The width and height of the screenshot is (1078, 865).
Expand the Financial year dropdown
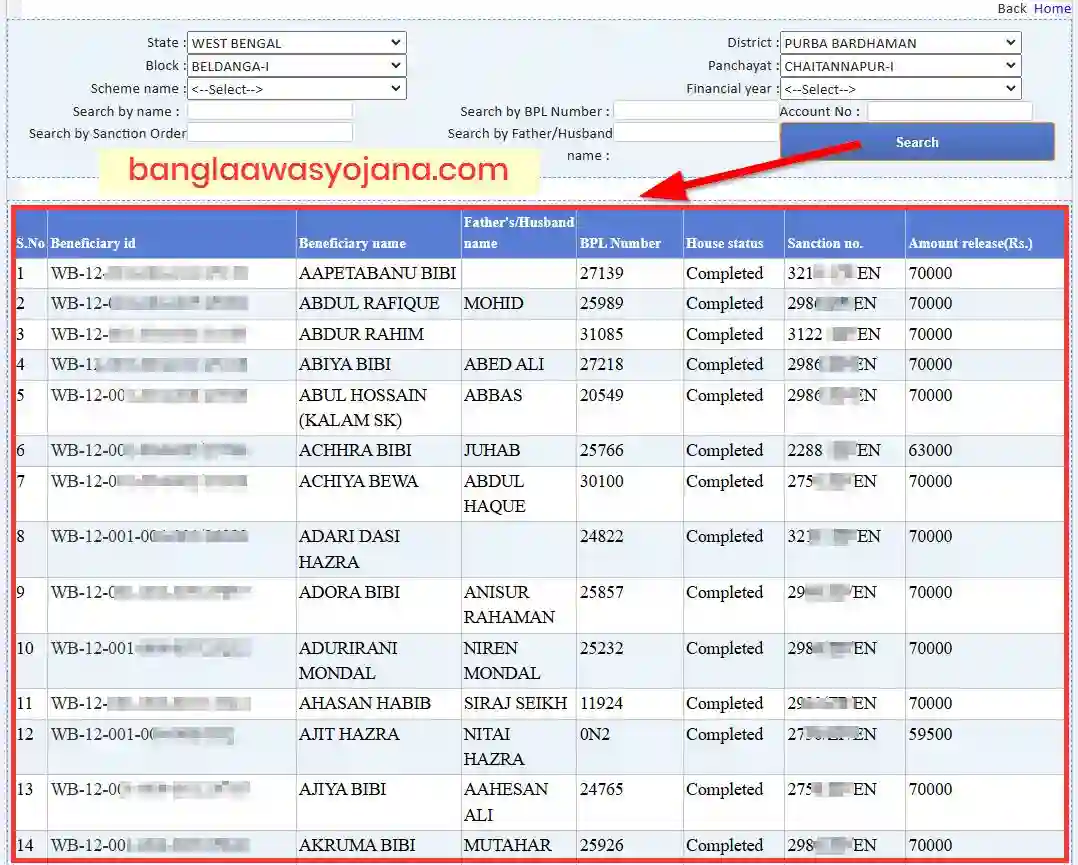click(900, 89)
